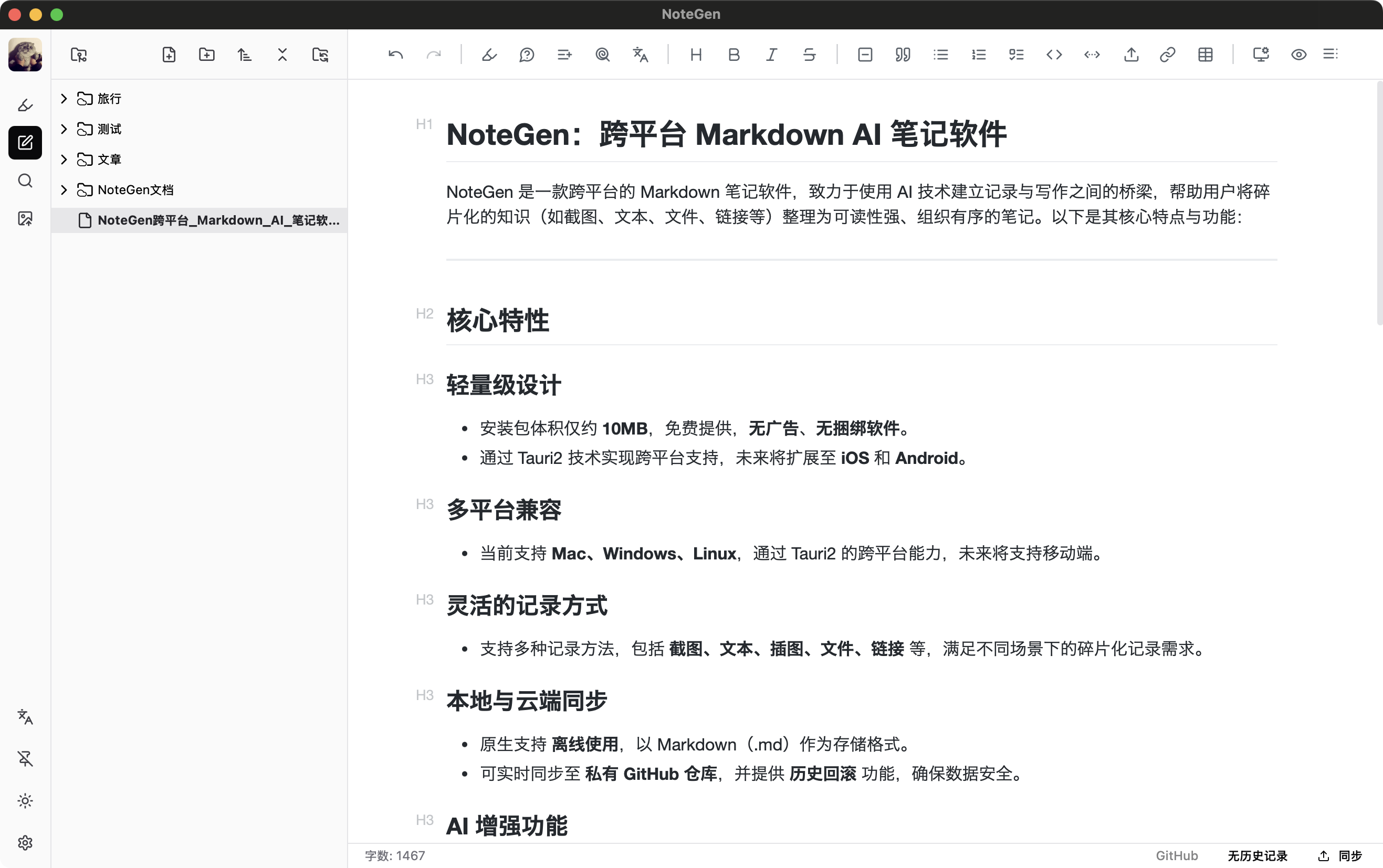Expand the 测试 folder

65,129
